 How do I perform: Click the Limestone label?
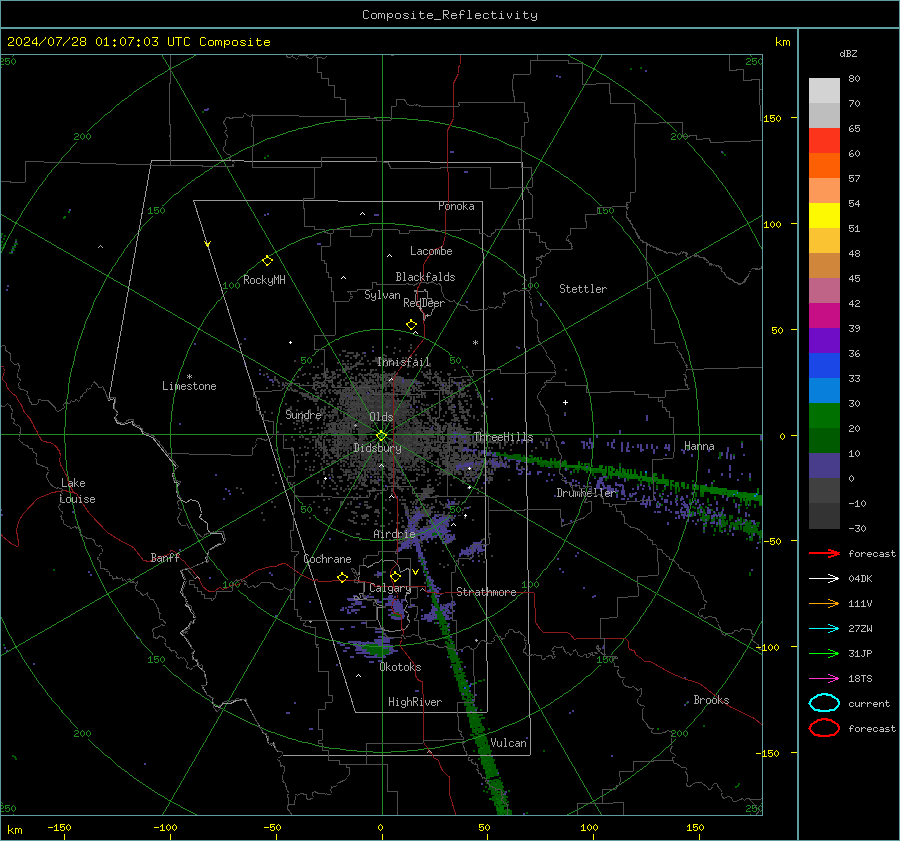189,386
